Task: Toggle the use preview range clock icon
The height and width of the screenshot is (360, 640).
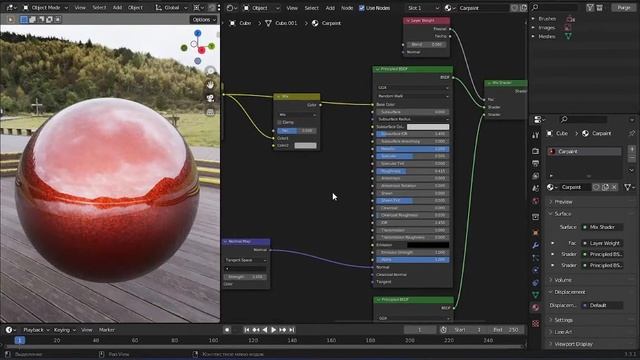Action: point(443,330)
